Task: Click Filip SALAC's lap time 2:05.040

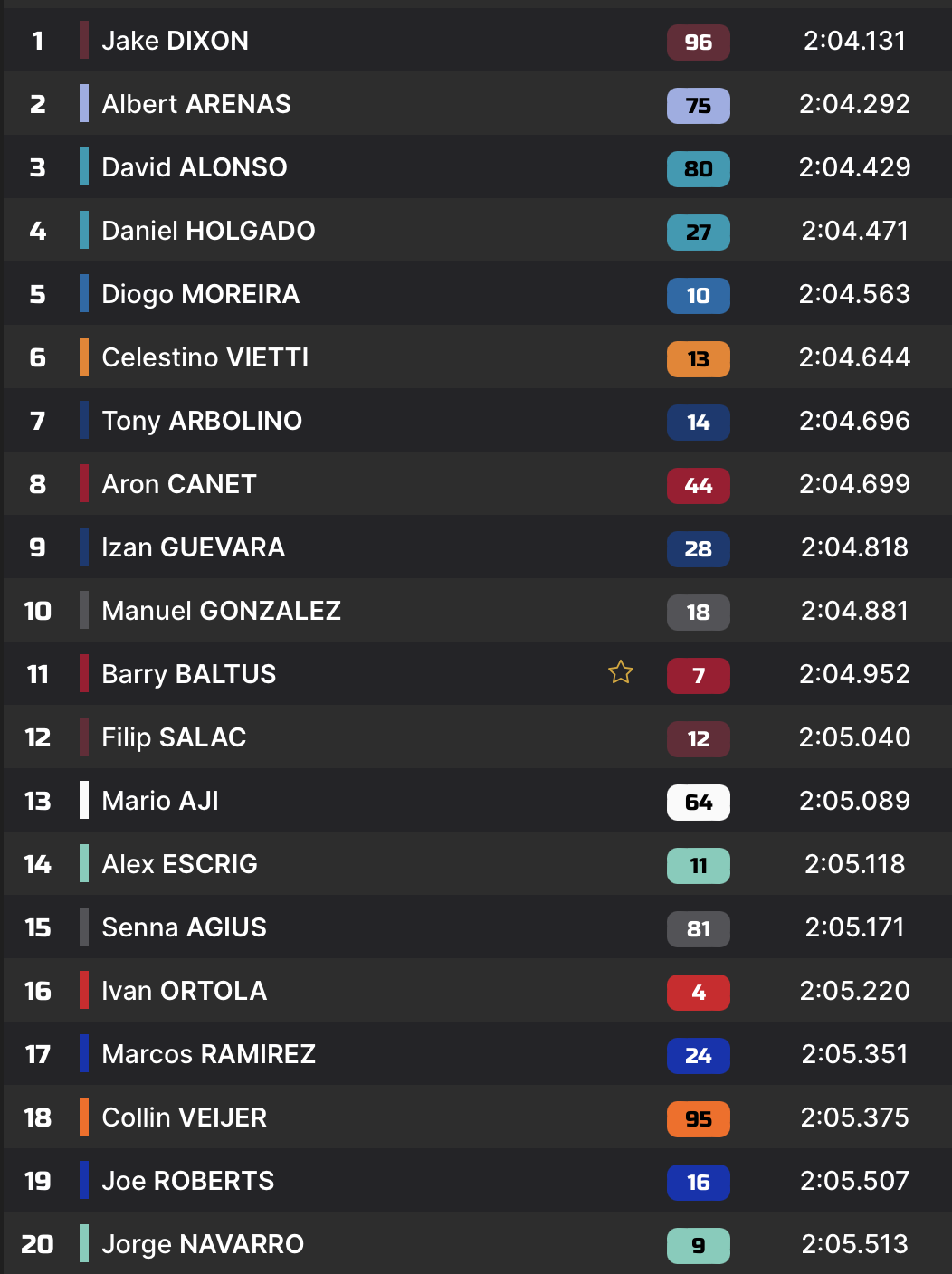Action: coord(854,737)
